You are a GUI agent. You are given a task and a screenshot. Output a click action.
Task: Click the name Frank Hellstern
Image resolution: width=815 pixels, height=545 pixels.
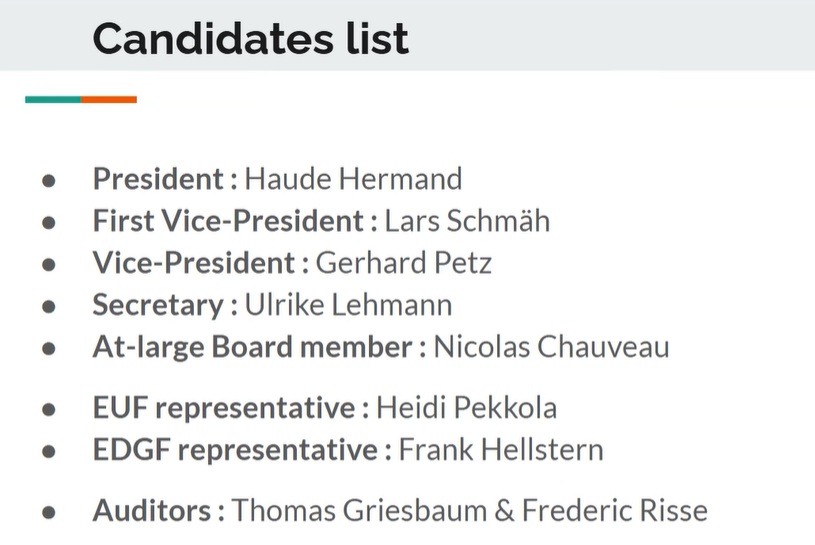click(x=501, y=449)
